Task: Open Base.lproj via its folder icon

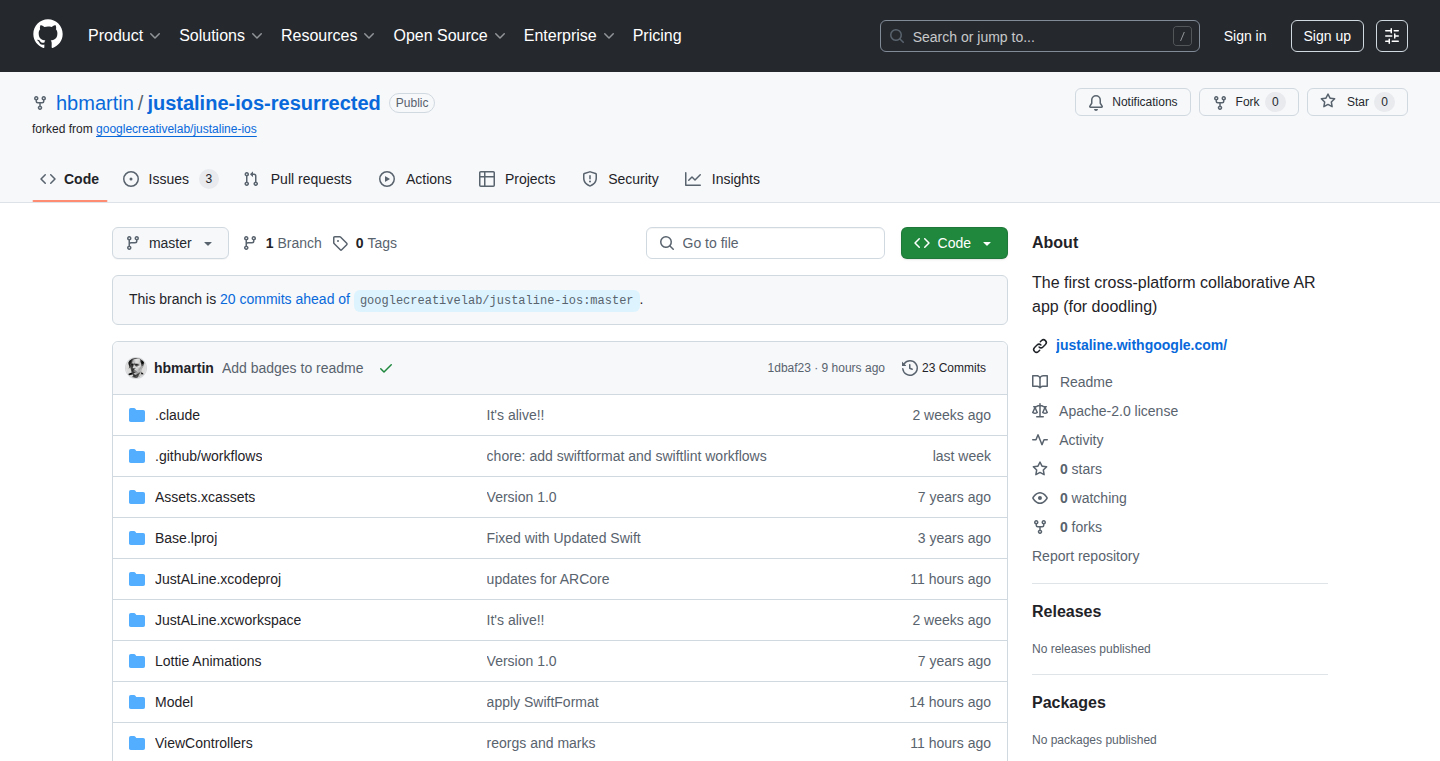Action: [x=137, y=538]
